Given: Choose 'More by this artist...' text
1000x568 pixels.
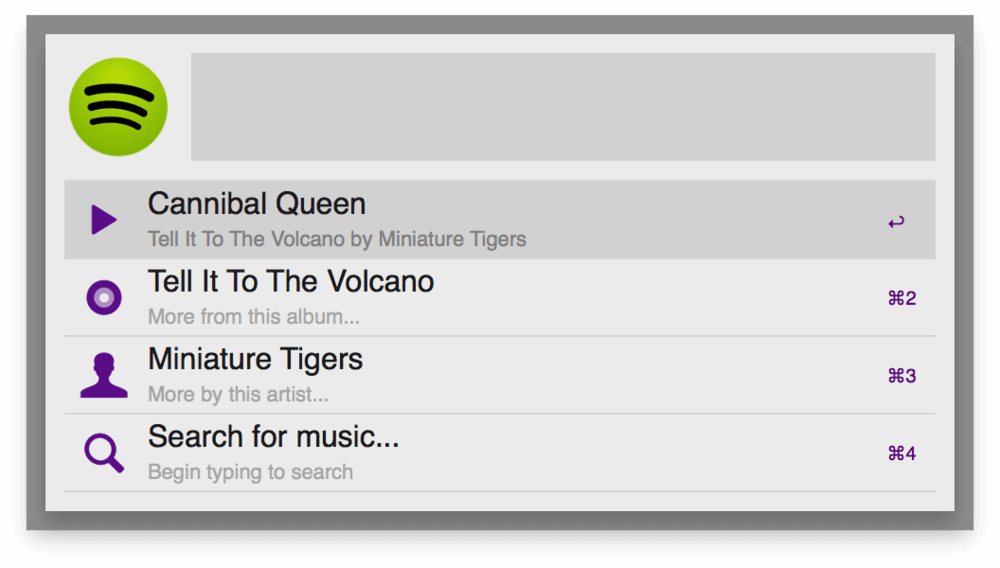Looking at the screenshot, I should pyautogui.click(x=238, y=394).
